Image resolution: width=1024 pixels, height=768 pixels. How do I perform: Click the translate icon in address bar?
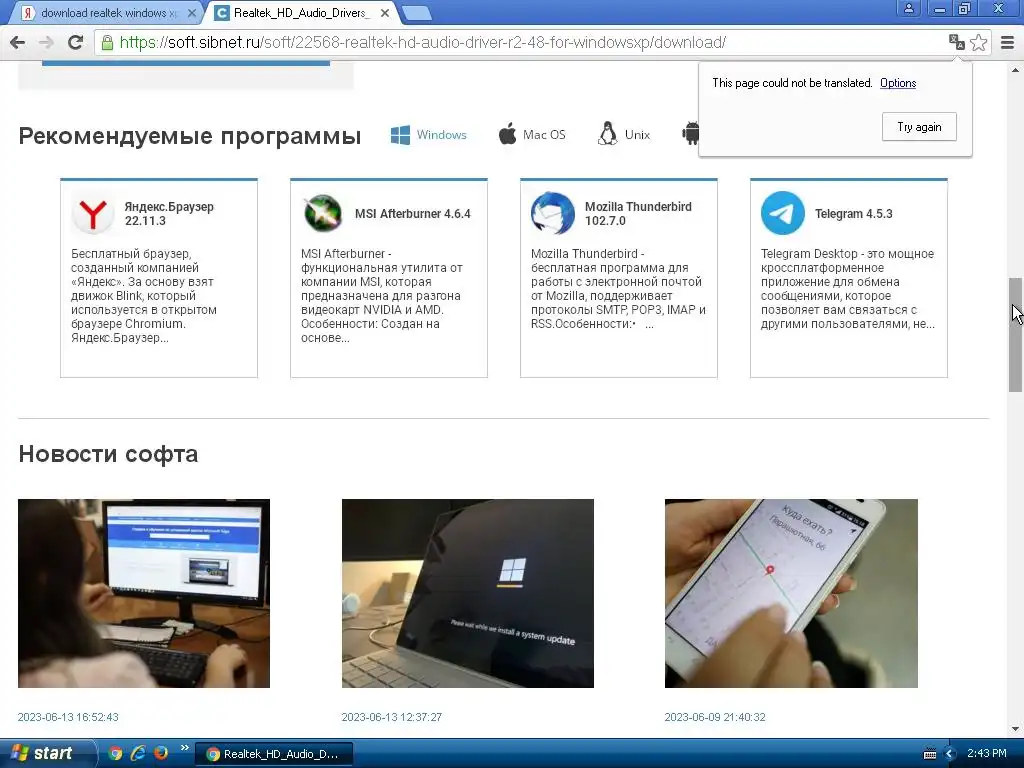[956, 42]
